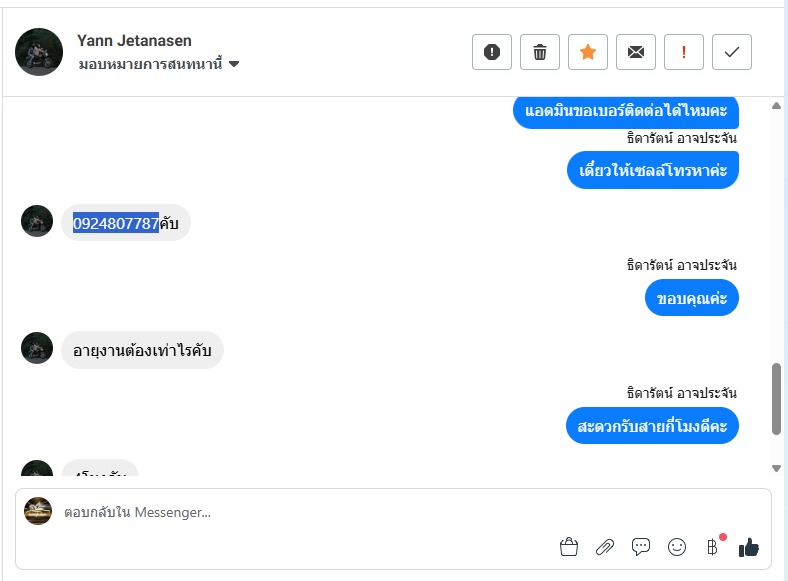Mark conversation as spam with octagon icon
This screenshot has width=788, height=581.
pos(492,52)
